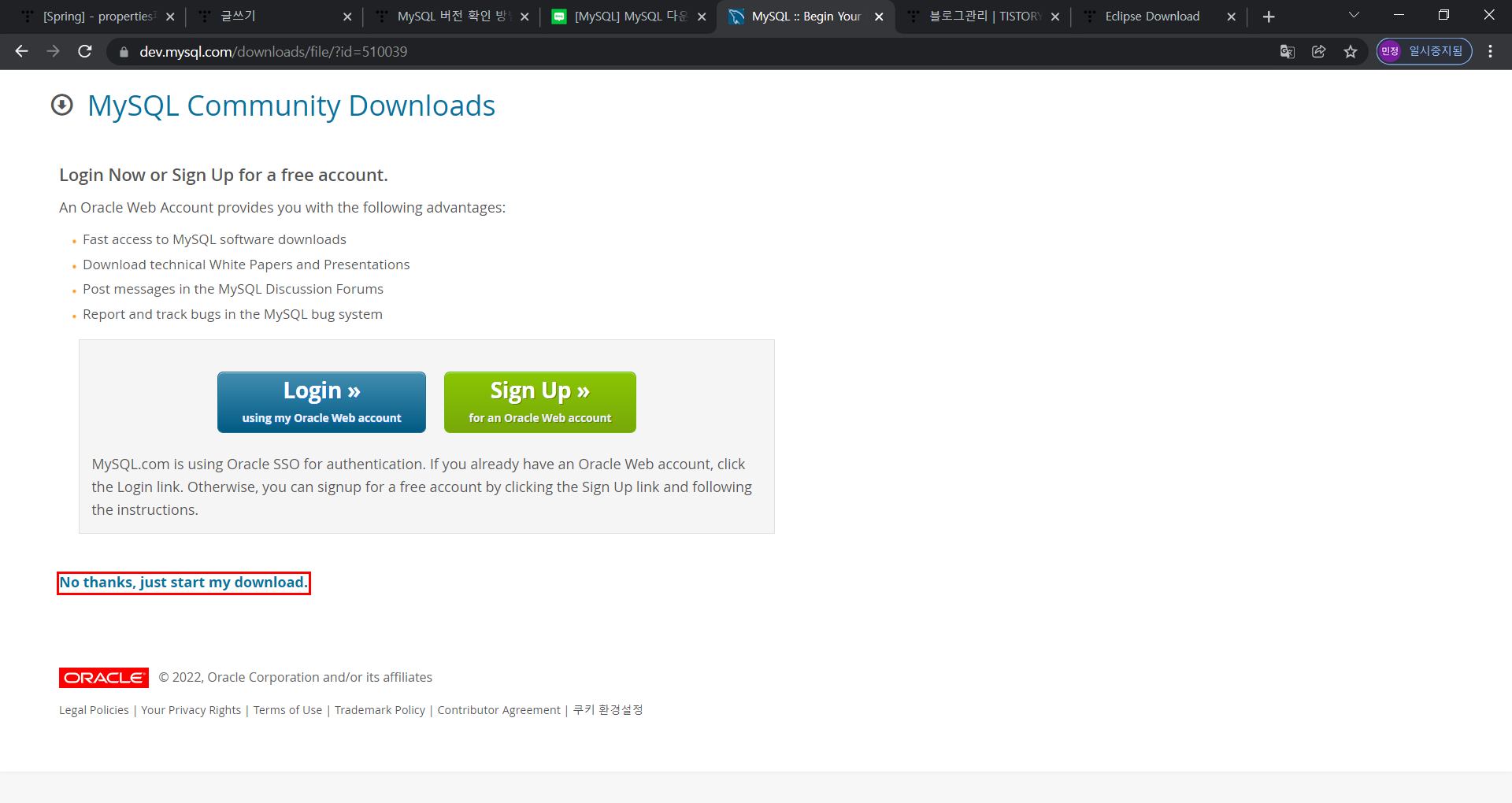1512x803 pixels.
Task: Open the Contributor Agreement footer link
Action: pyautogui.click(x=499, y=710)
